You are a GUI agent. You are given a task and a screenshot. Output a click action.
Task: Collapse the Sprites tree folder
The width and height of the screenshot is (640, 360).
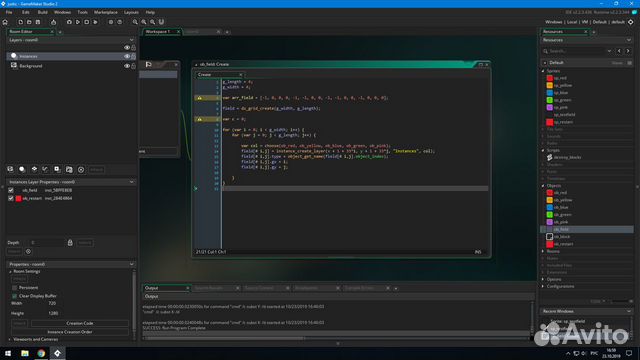coord(543,71)
